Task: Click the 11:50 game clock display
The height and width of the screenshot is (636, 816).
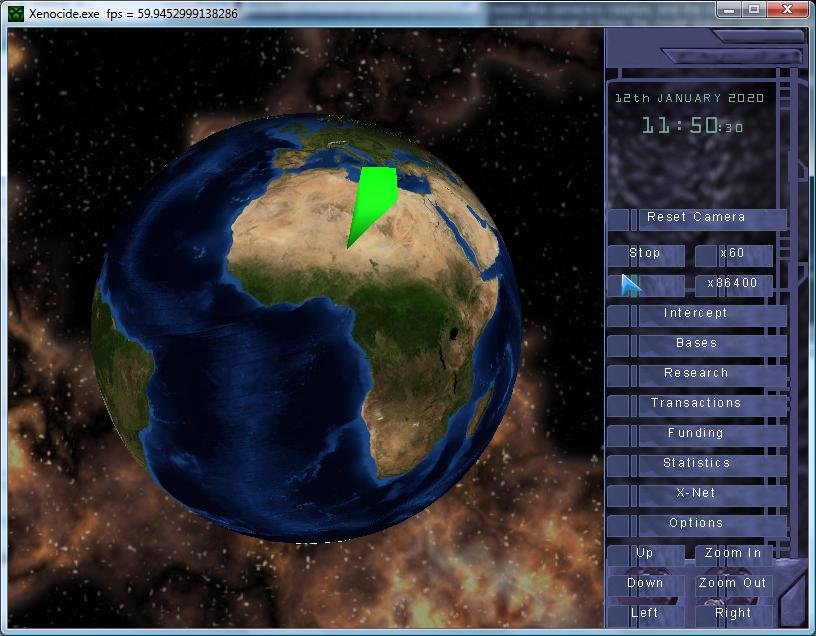Action: click(692, 125)
